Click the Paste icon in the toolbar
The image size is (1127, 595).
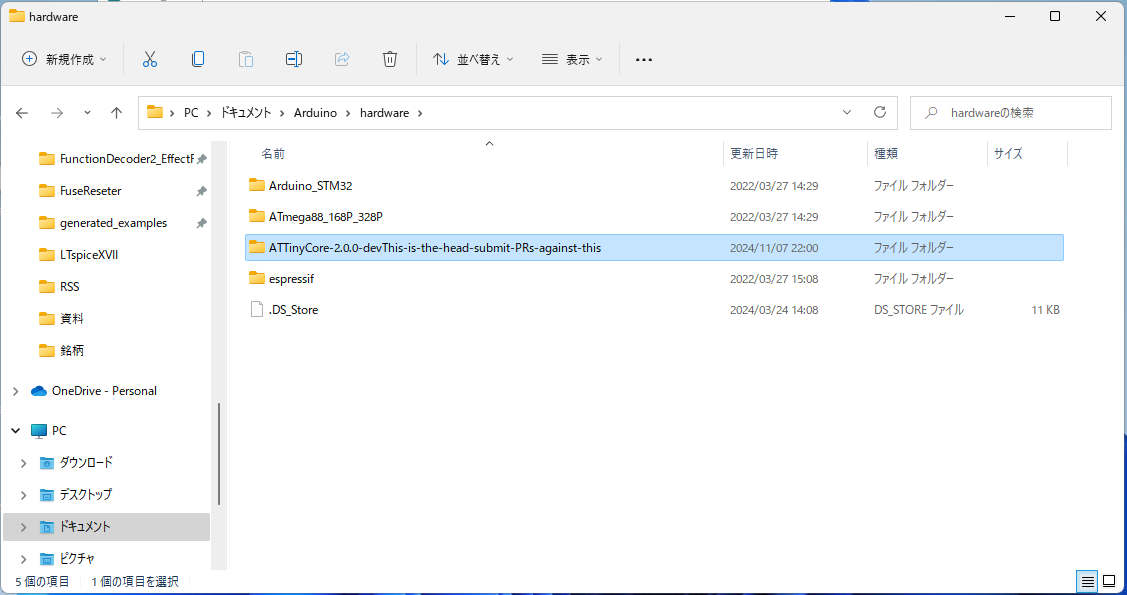point(246,59)
